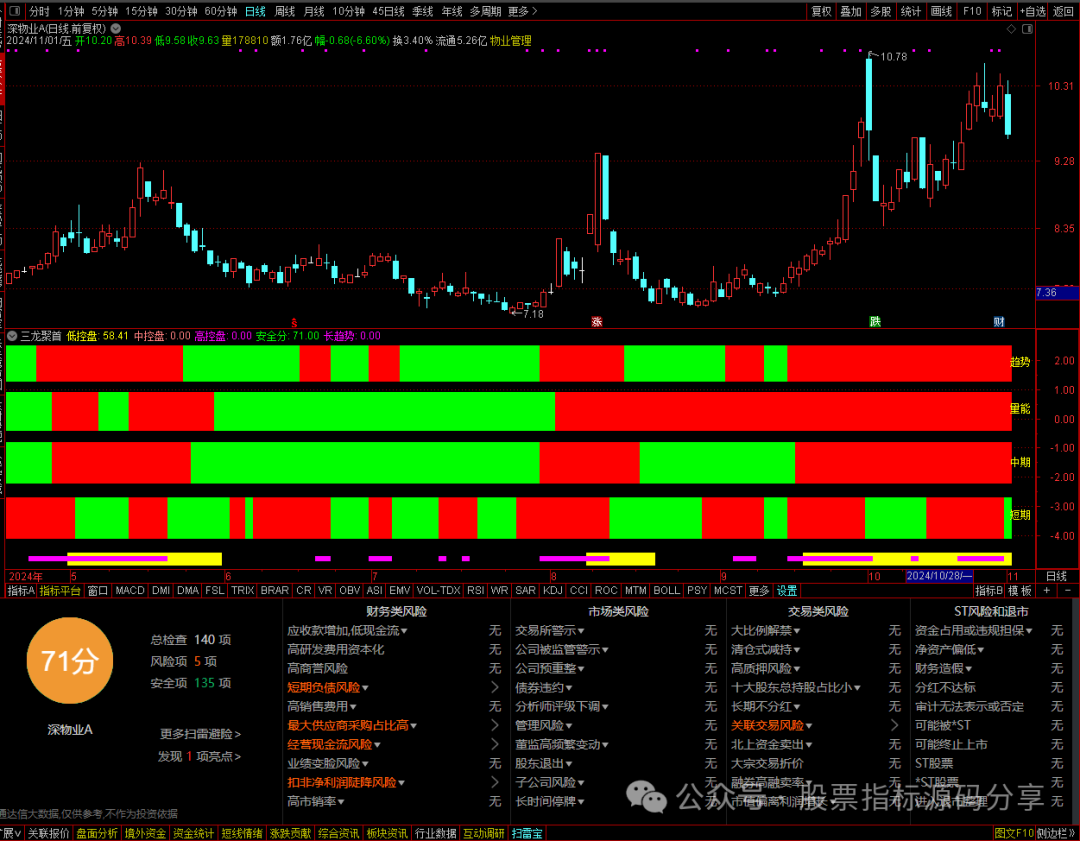Select the 月线 monthly period tab
This screenshot has height=841, width=1080.
point(314,11)
